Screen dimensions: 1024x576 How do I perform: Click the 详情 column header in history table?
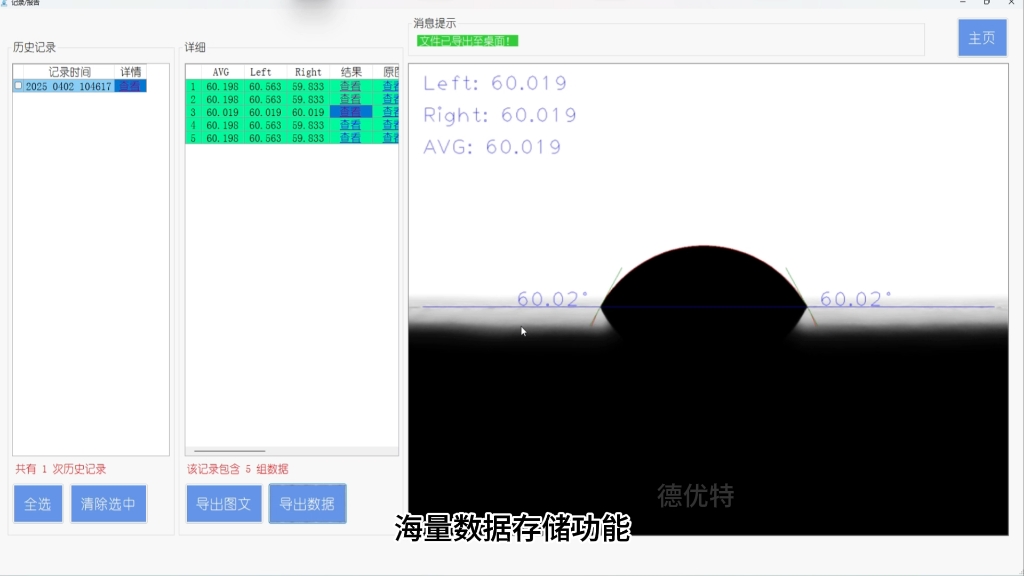[x=131, y=72]
